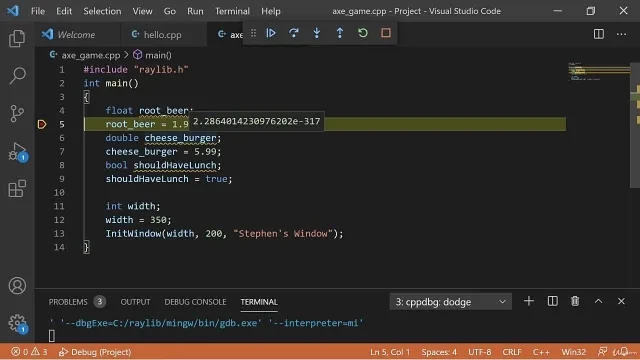The image size is (640, 360).
Task: Click the debug Step Over button
Action: click(293, 33)
